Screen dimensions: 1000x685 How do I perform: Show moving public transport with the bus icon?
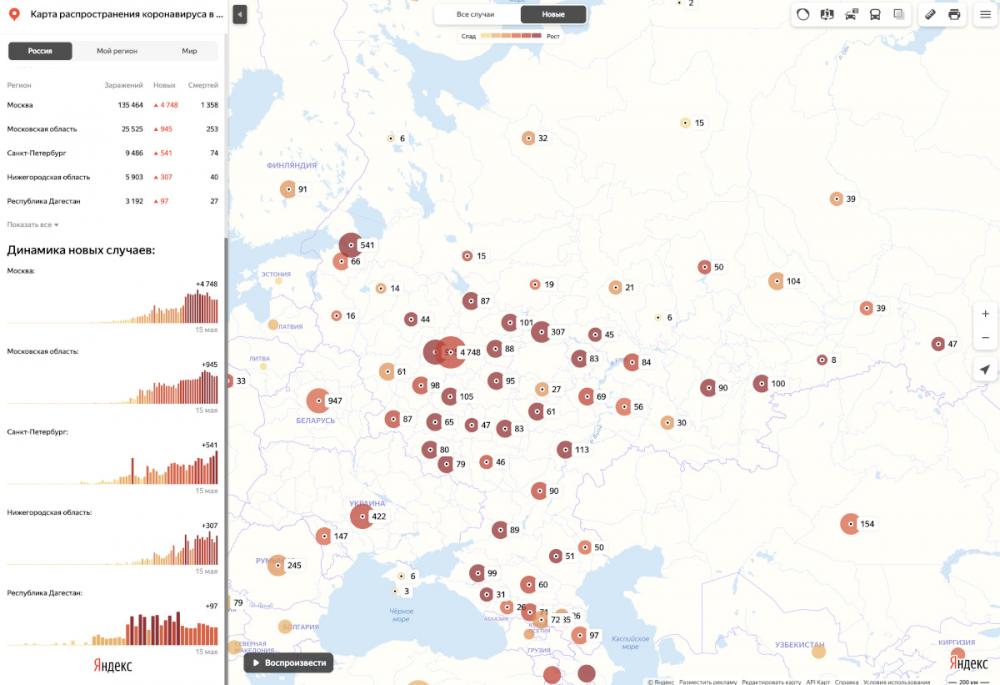[875, 15]
